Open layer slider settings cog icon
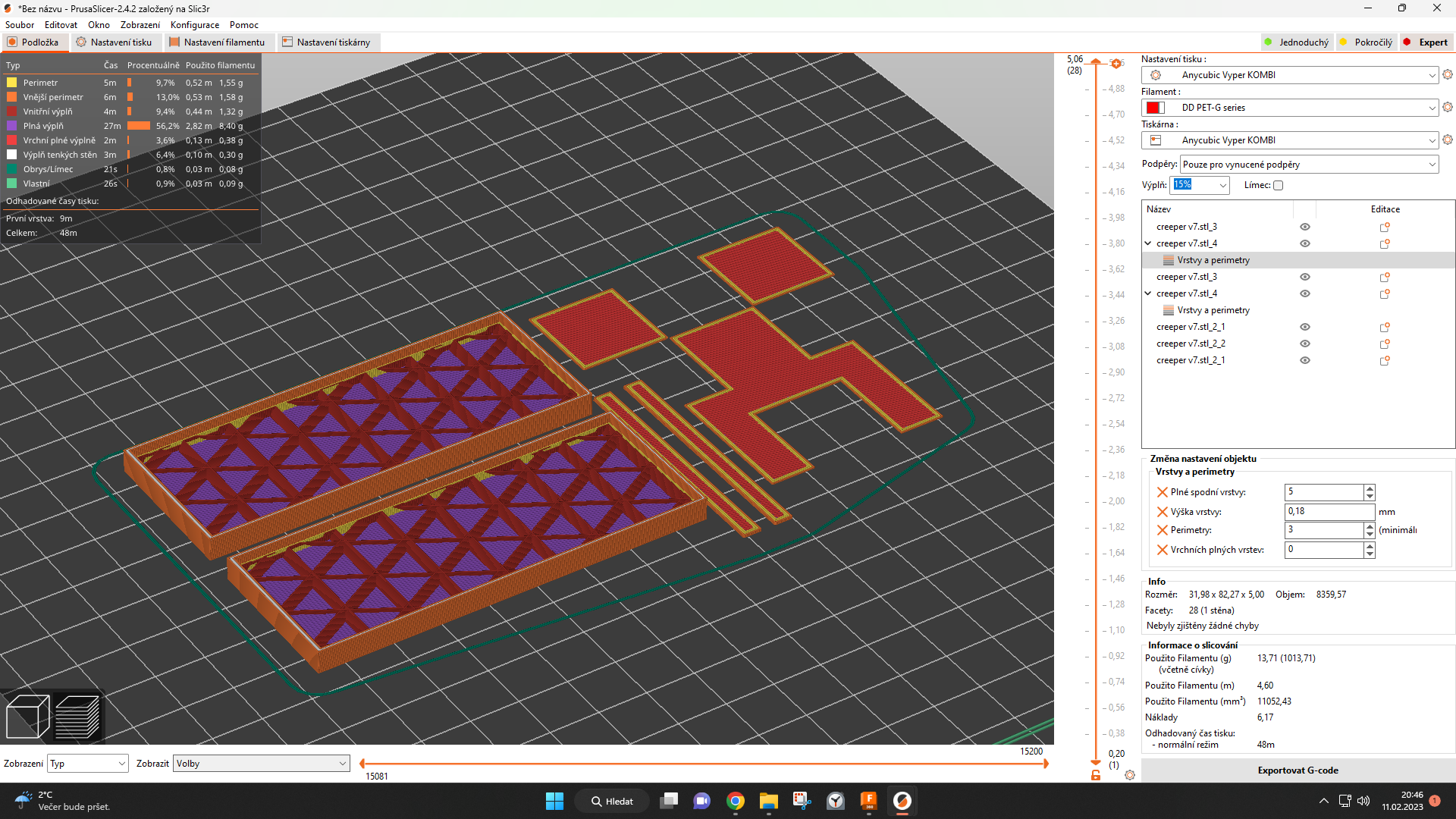The height and width of the screenshot is (819, 1456). click(x=1130, y=775)
